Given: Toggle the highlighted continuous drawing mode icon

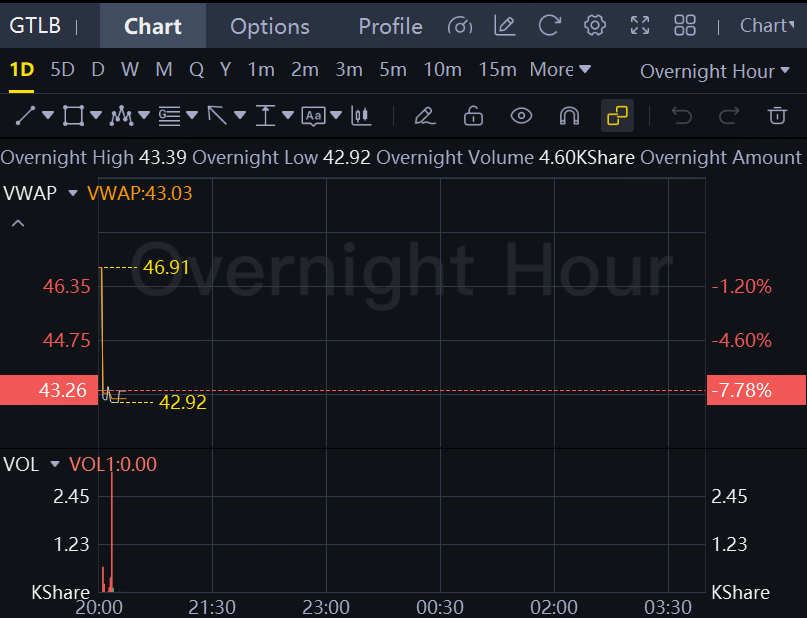Looking at the screenshot, I should pos(618,116).
